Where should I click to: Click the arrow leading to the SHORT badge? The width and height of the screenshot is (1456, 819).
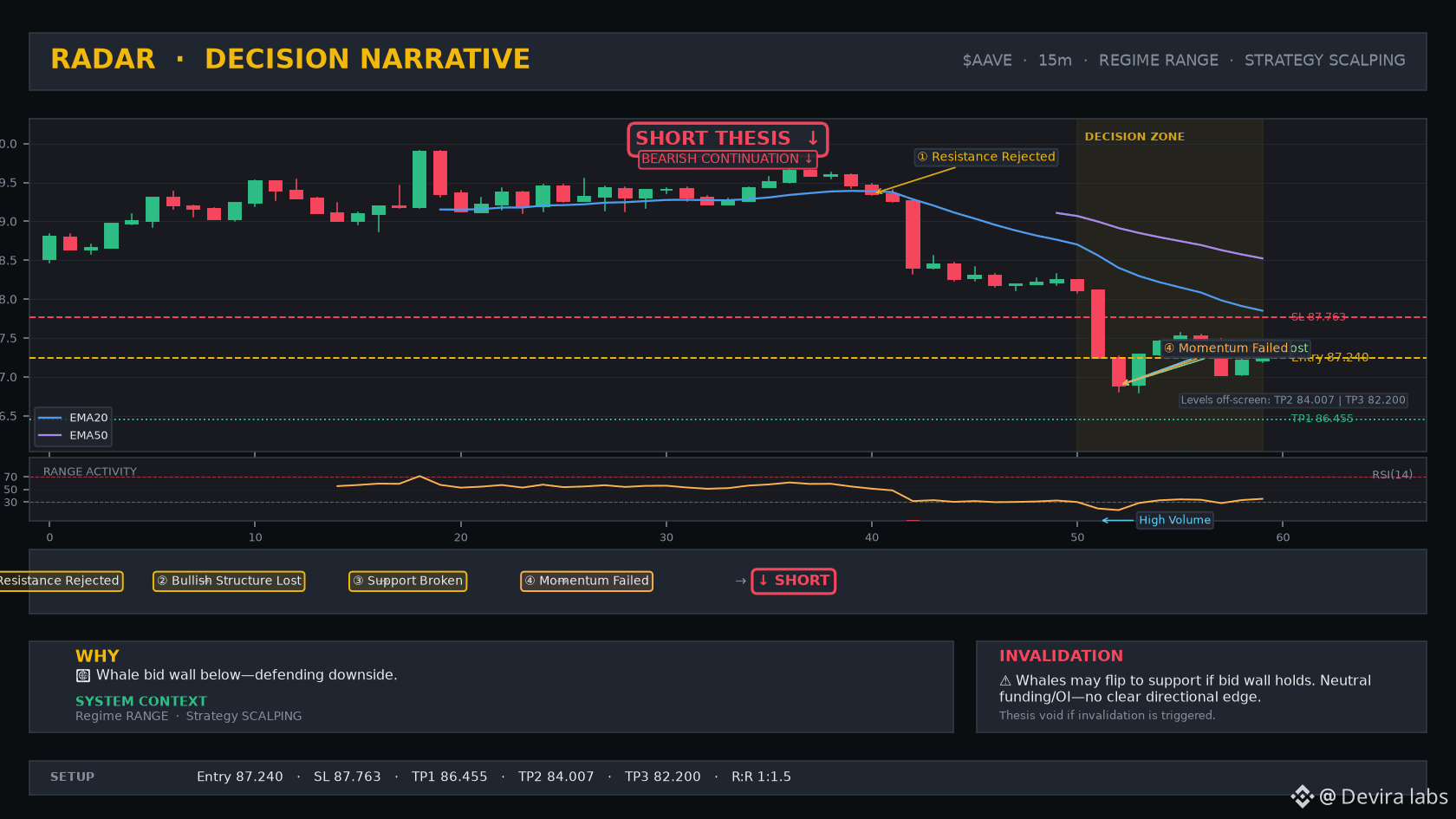(x=740, y=581)
